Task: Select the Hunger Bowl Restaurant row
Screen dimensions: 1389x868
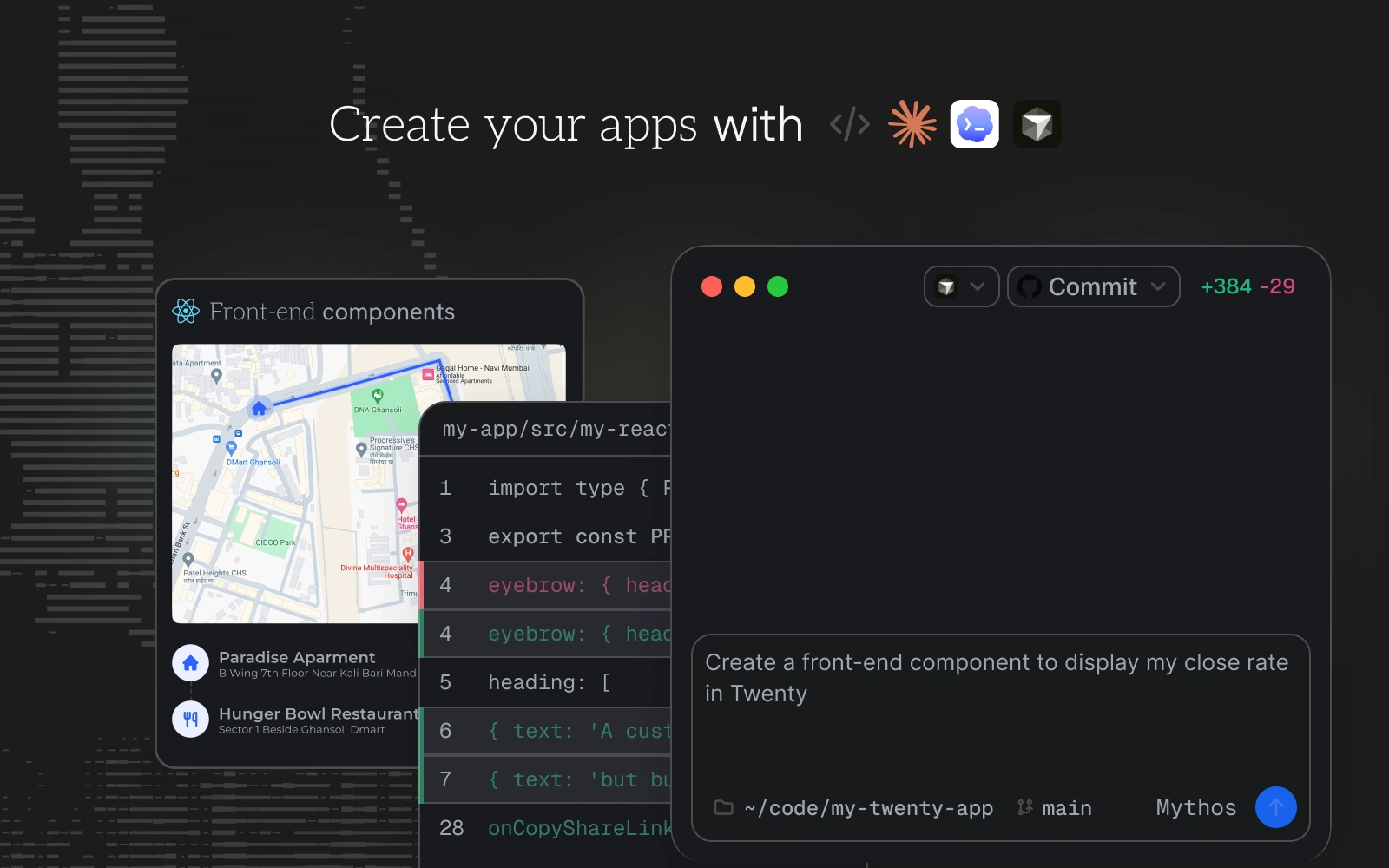Action: [x=296, y=720]
